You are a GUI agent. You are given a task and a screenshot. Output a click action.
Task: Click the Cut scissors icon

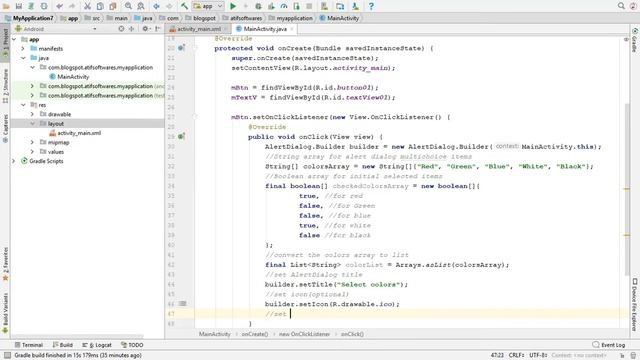[87, 6]
